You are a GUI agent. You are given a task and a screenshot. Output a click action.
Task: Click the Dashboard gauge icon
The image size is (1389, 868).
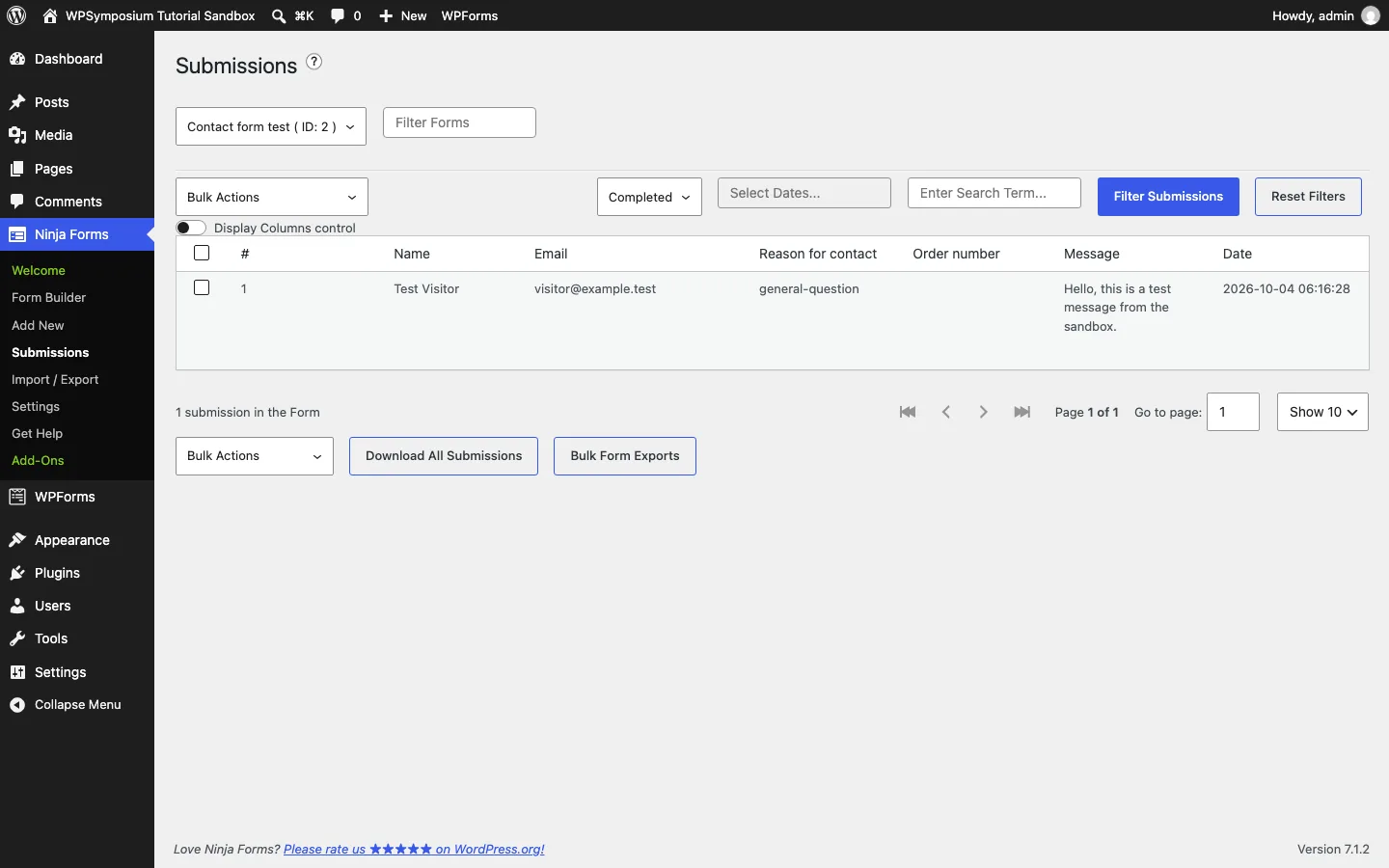pyautogui.click(x=17, y=59)
